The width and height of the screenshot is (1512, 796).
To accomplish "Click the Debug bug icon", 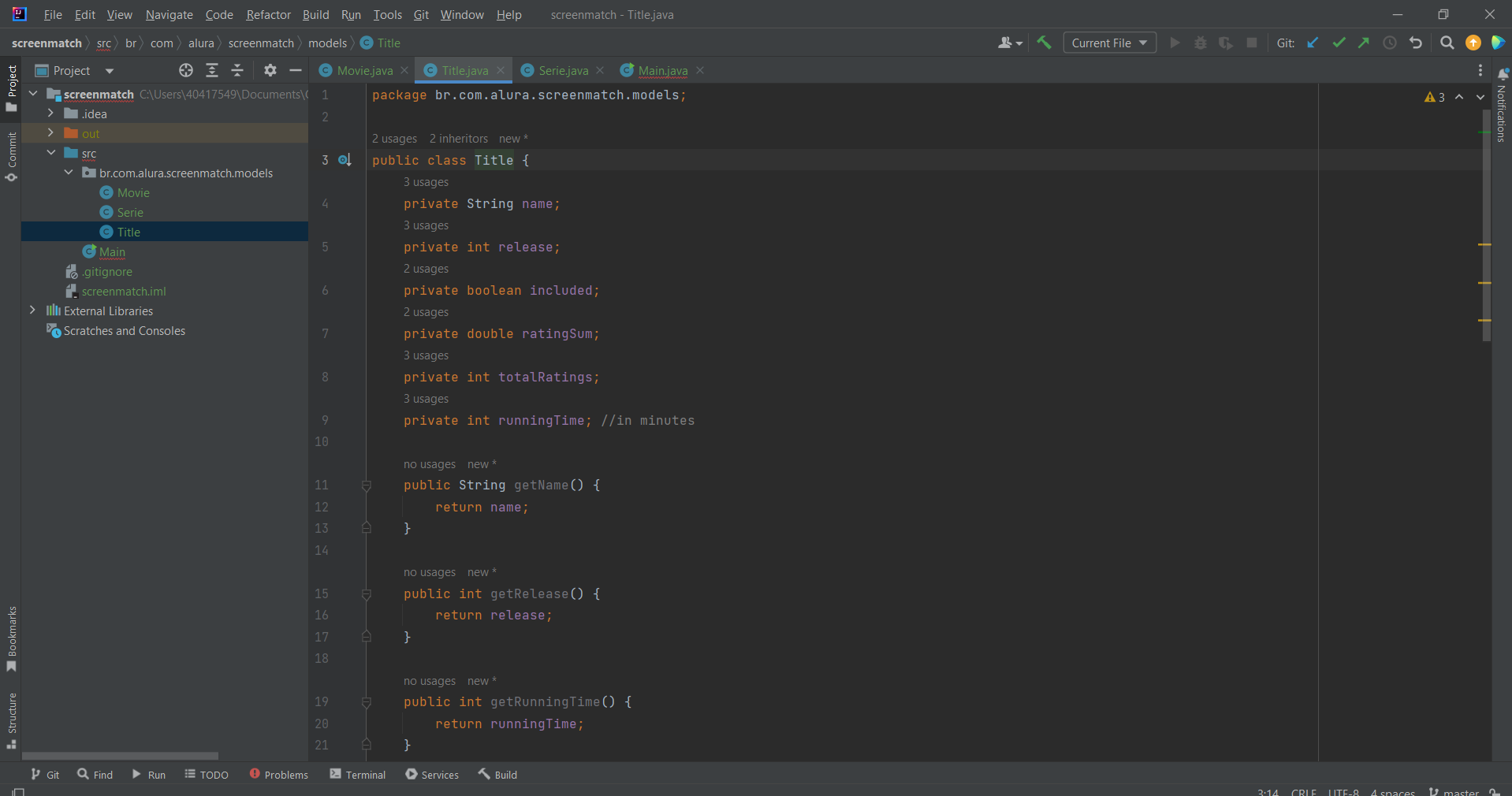I will [1201, 43].
